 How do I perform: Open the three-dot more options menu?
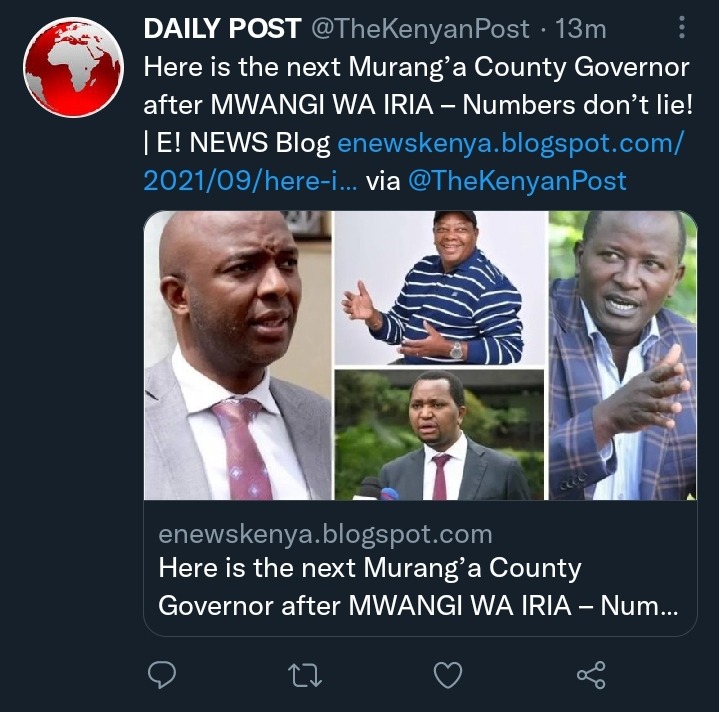(x=682, y=27)
